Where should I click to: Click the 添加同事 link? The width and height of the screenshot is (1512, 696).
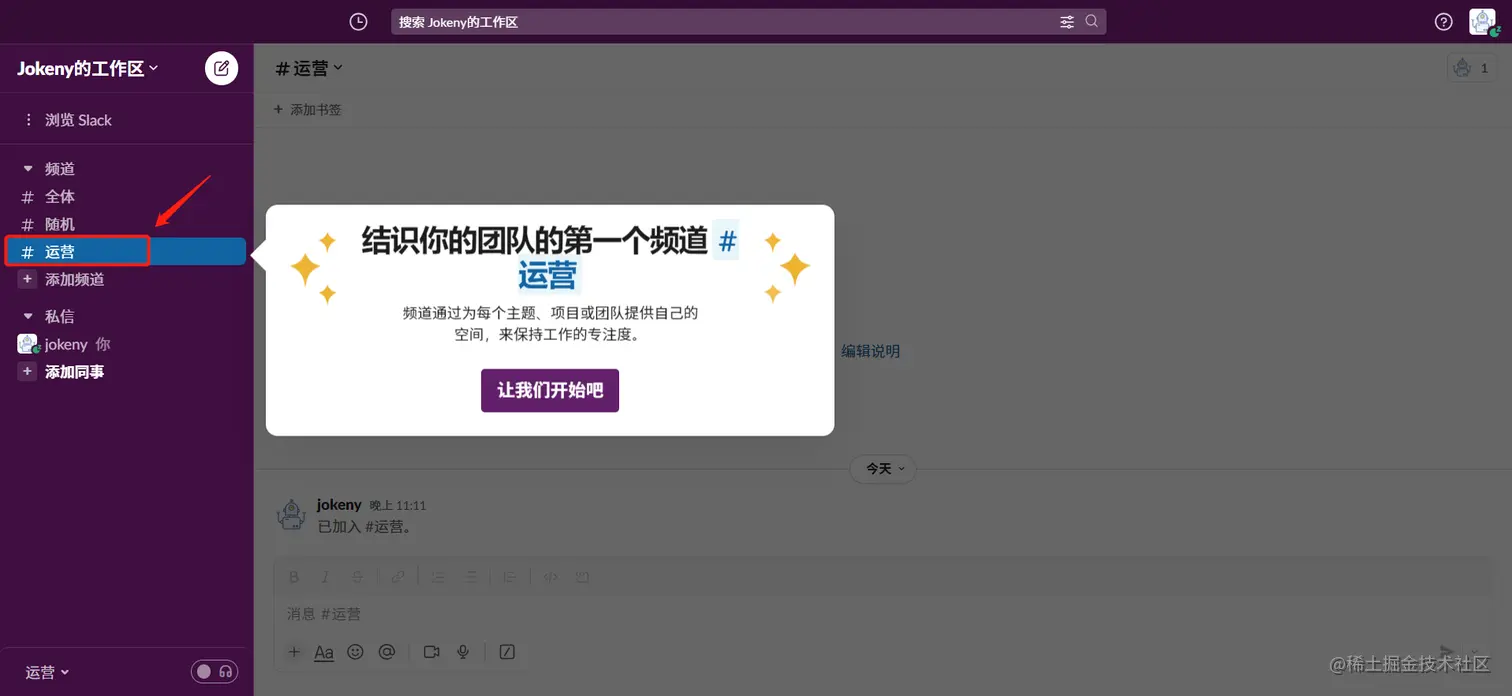click(x=75, y=371)
